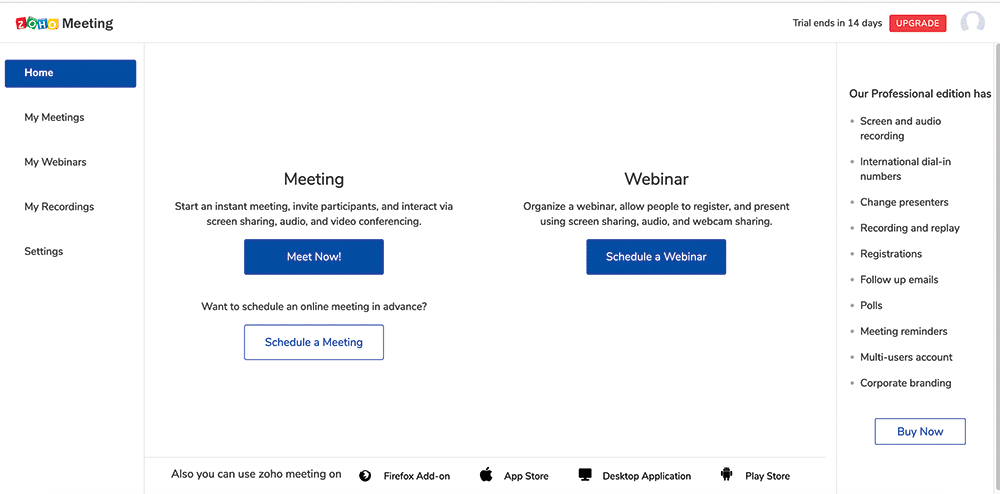Open the Desktop Application link

(x=647, y=476)
